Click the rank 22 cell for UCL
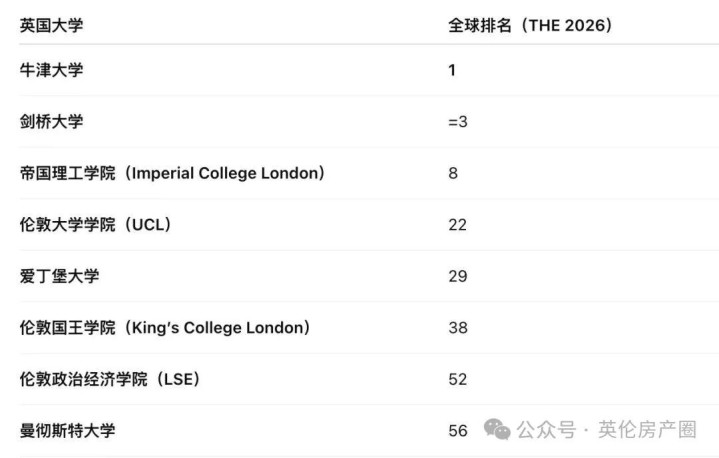This screenshot has width=719, height=458. 457,224
